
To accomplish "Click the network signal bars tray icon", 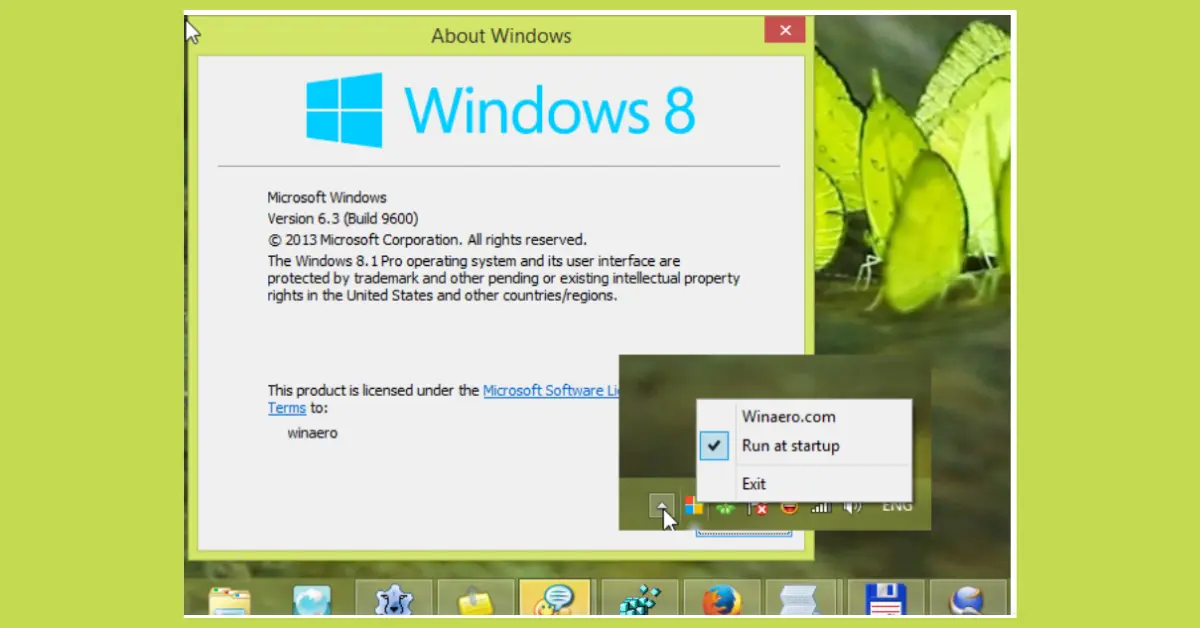I will pyautogui.click(x=820, y=507).
